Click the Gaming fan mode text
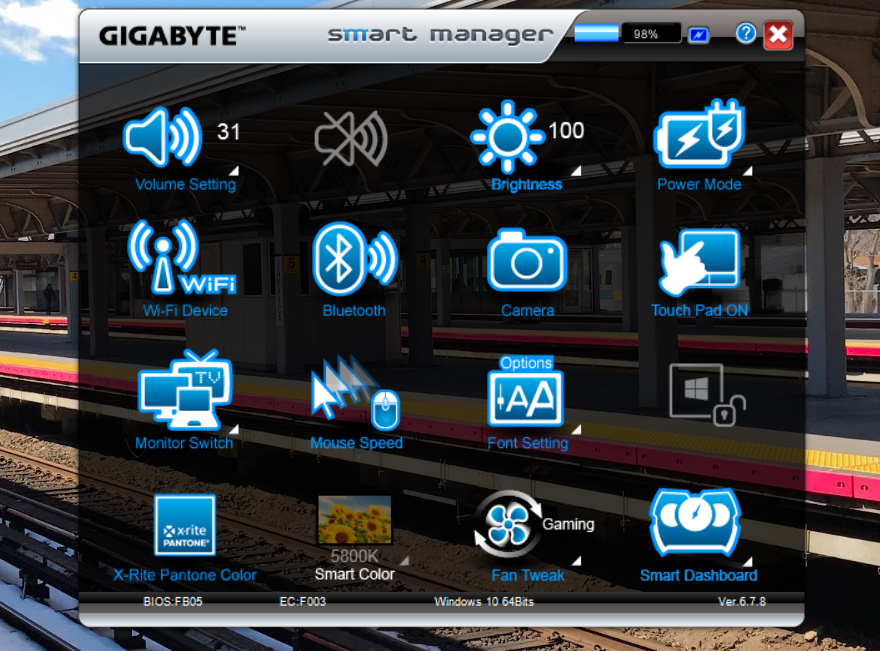 point(568,524)
